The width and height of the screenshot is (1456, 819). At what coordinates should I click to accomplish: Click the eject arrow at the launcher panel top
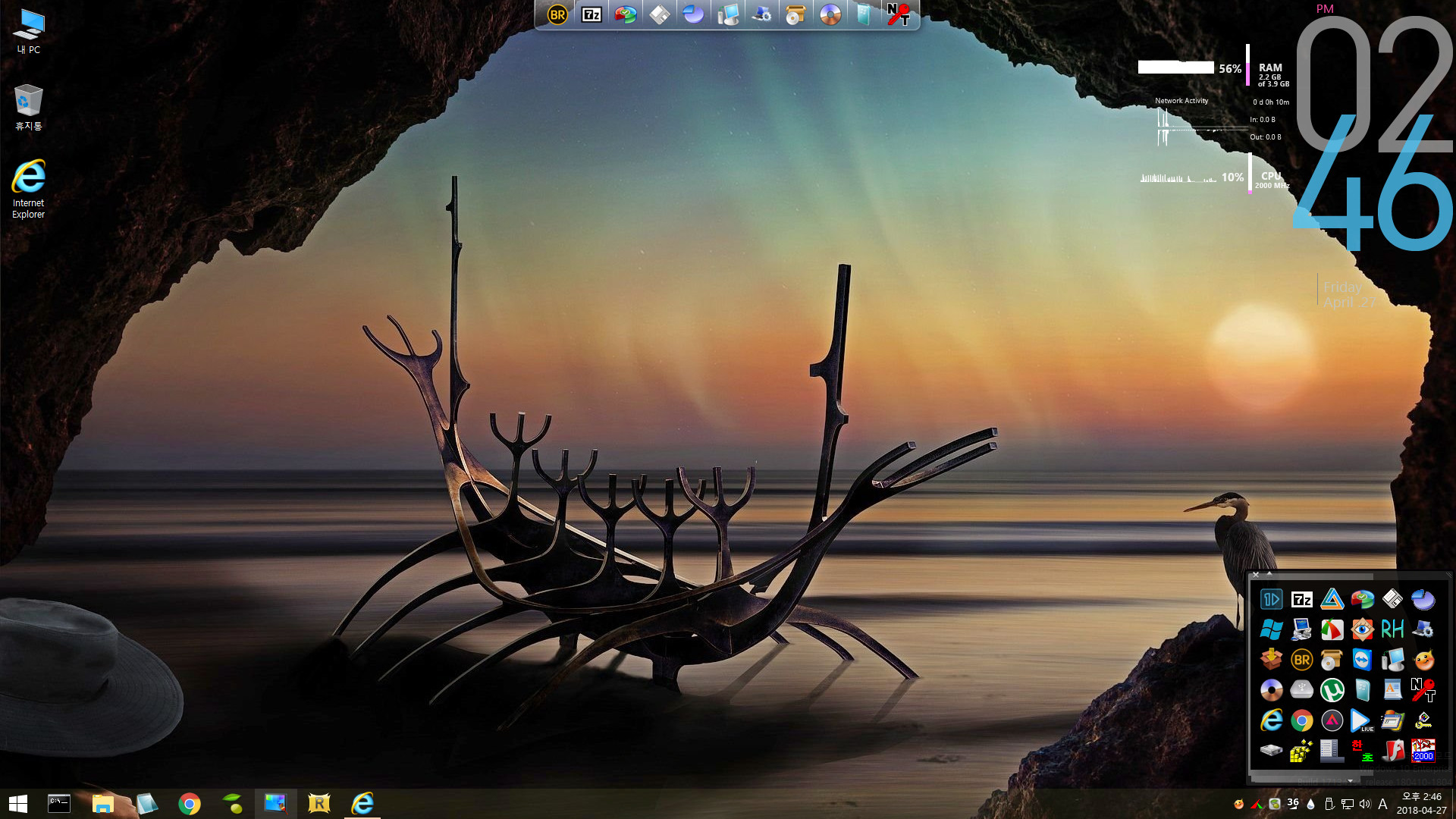click(1269, 575)
